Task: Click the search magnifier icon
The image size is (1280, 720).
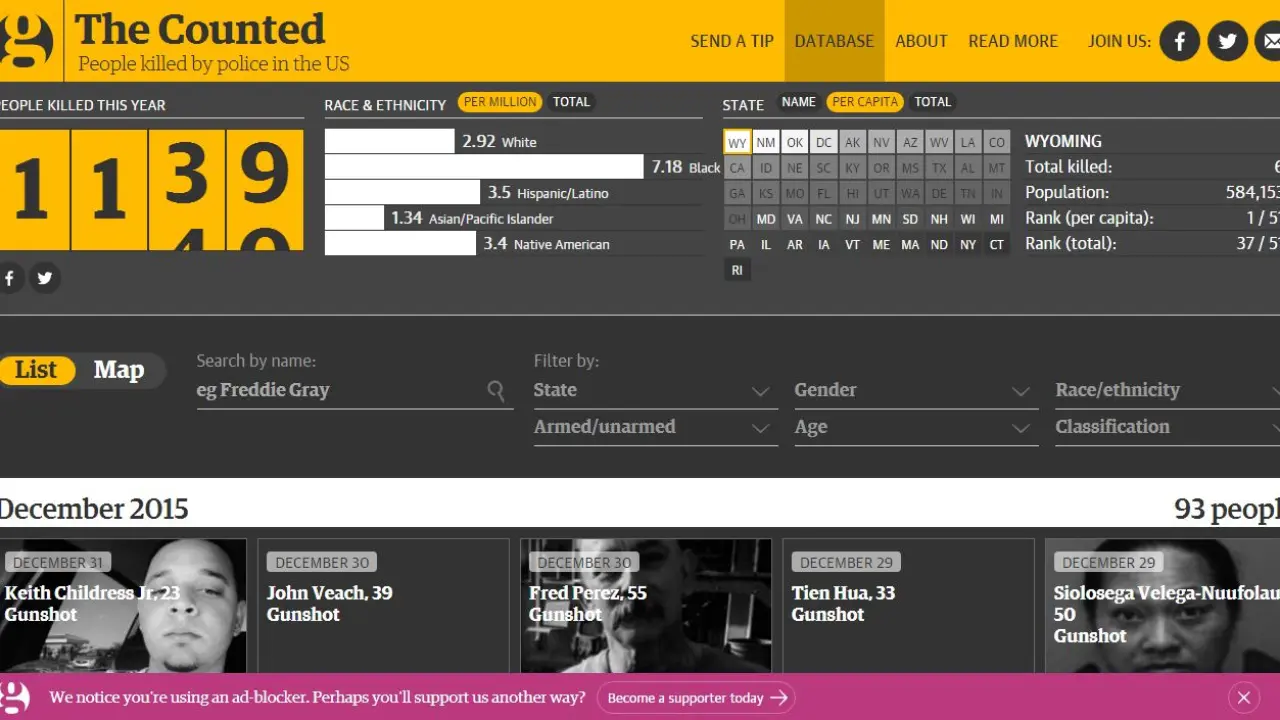Action: [496, 390]
